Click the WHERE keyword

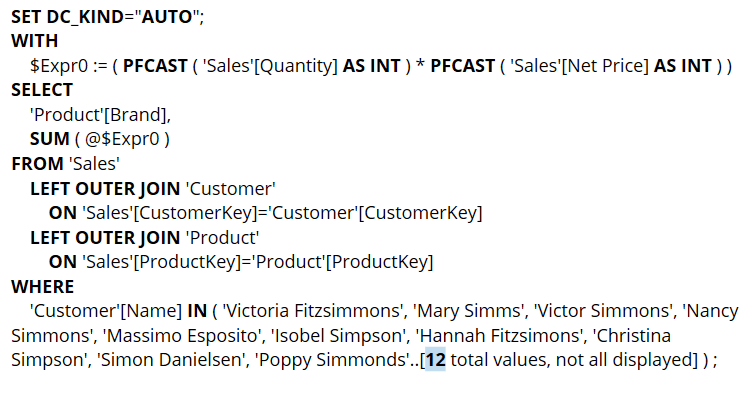coord(43,287)
